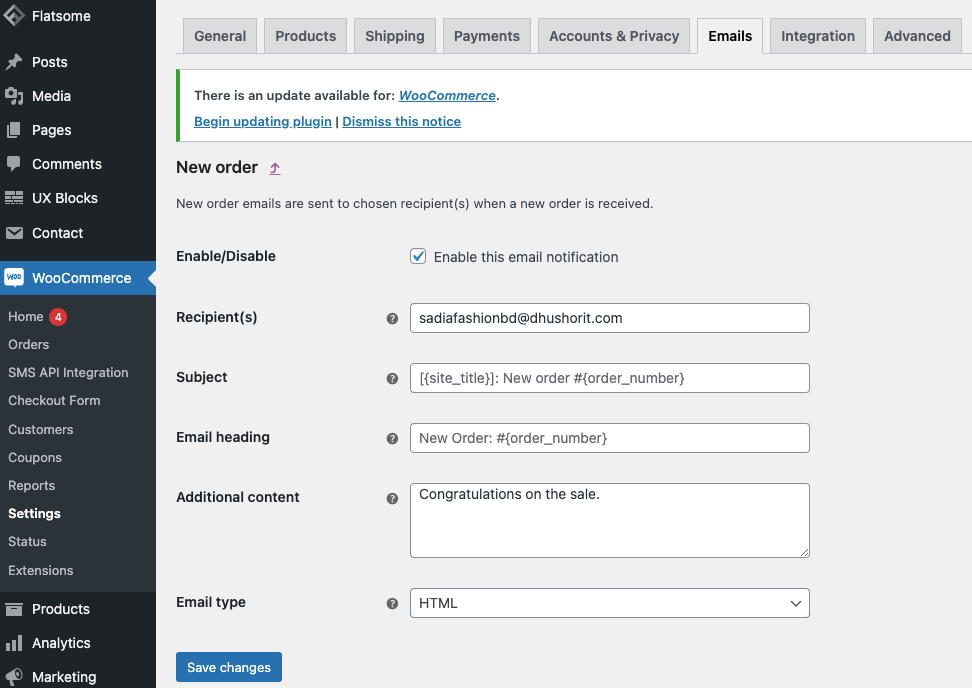Open the Accounts & Privacy tab

(613, 35)
